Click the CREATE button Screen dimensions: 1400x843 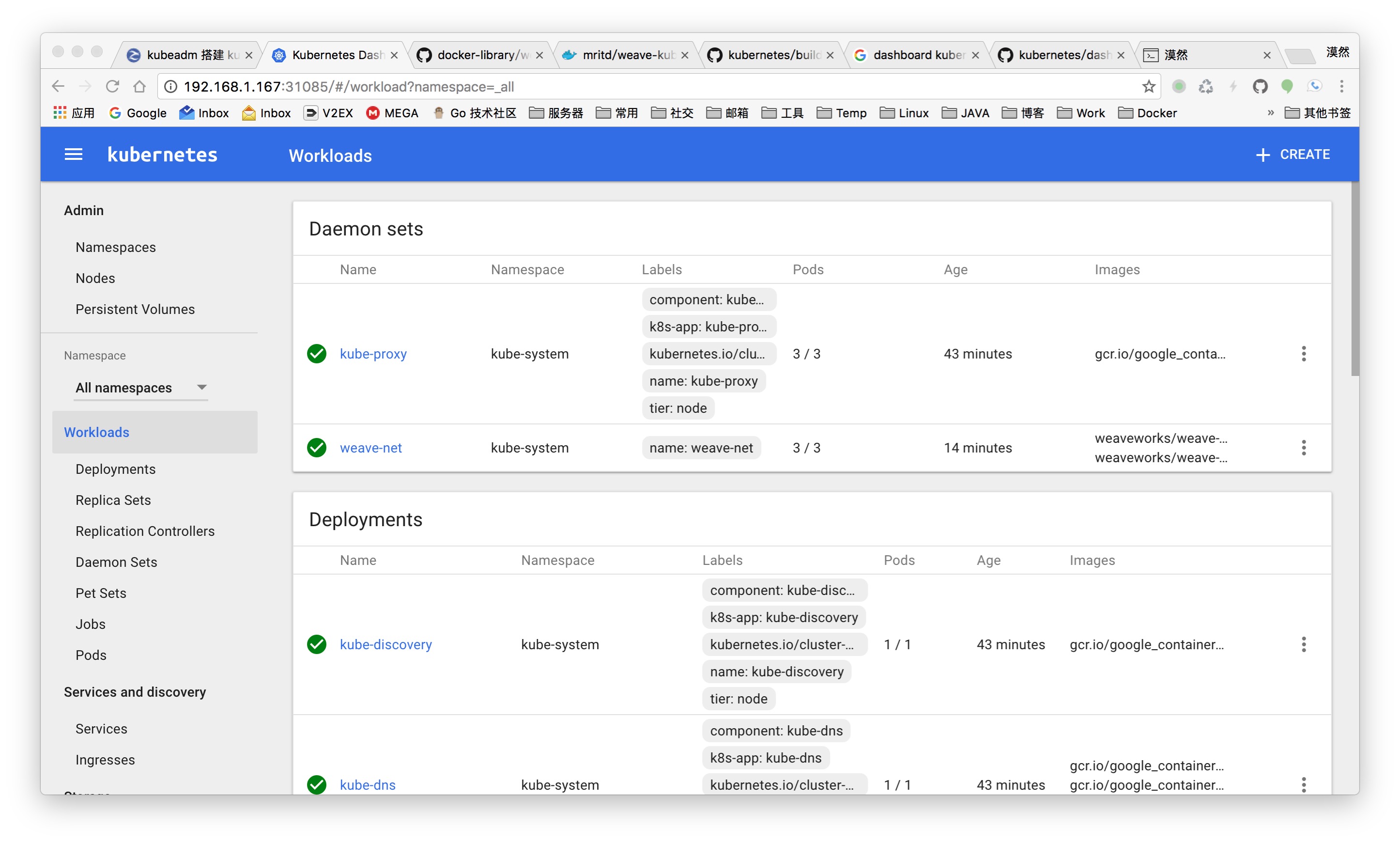coord(1292,155)
